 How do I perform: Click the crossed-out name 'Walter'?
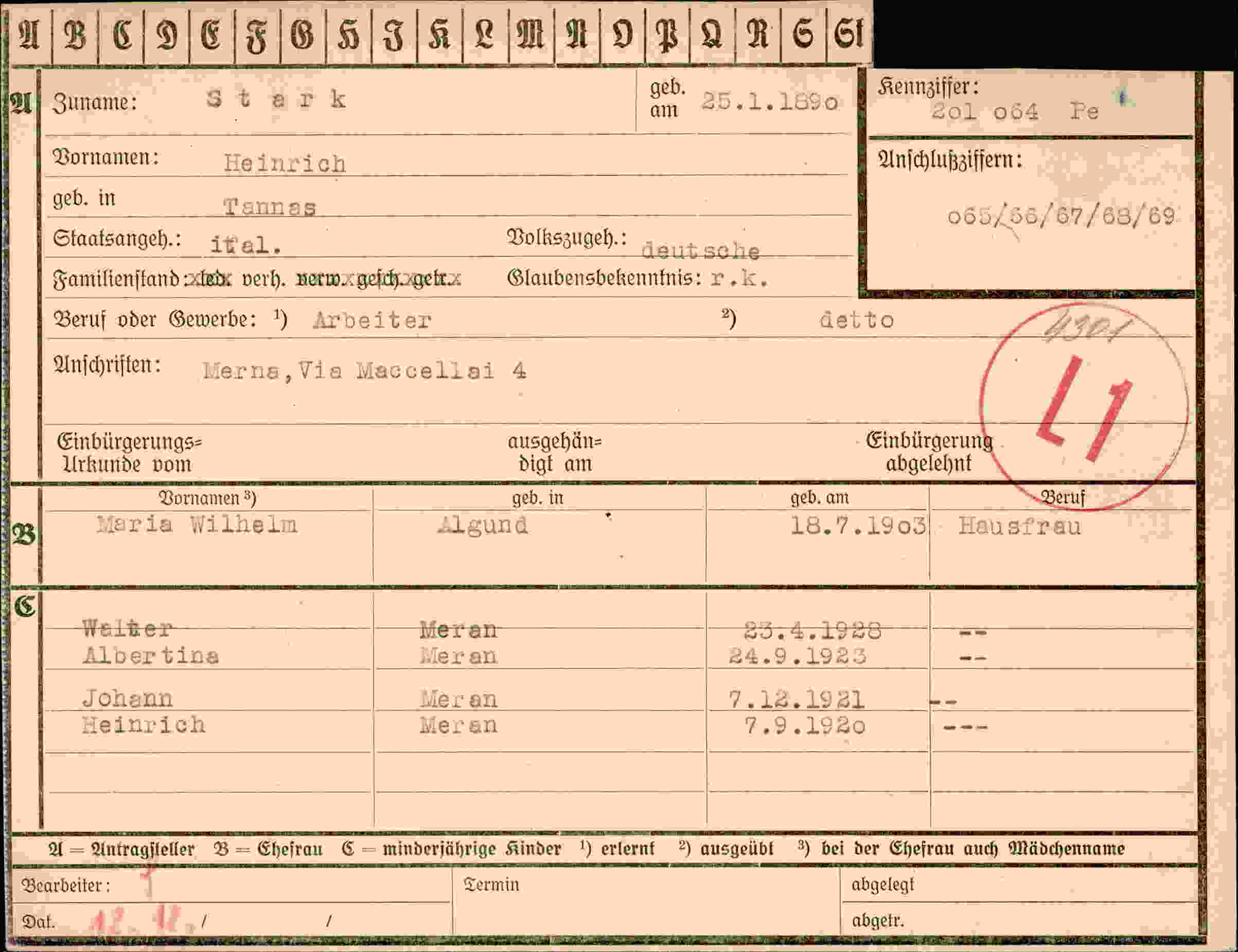(x=128, y=628)
